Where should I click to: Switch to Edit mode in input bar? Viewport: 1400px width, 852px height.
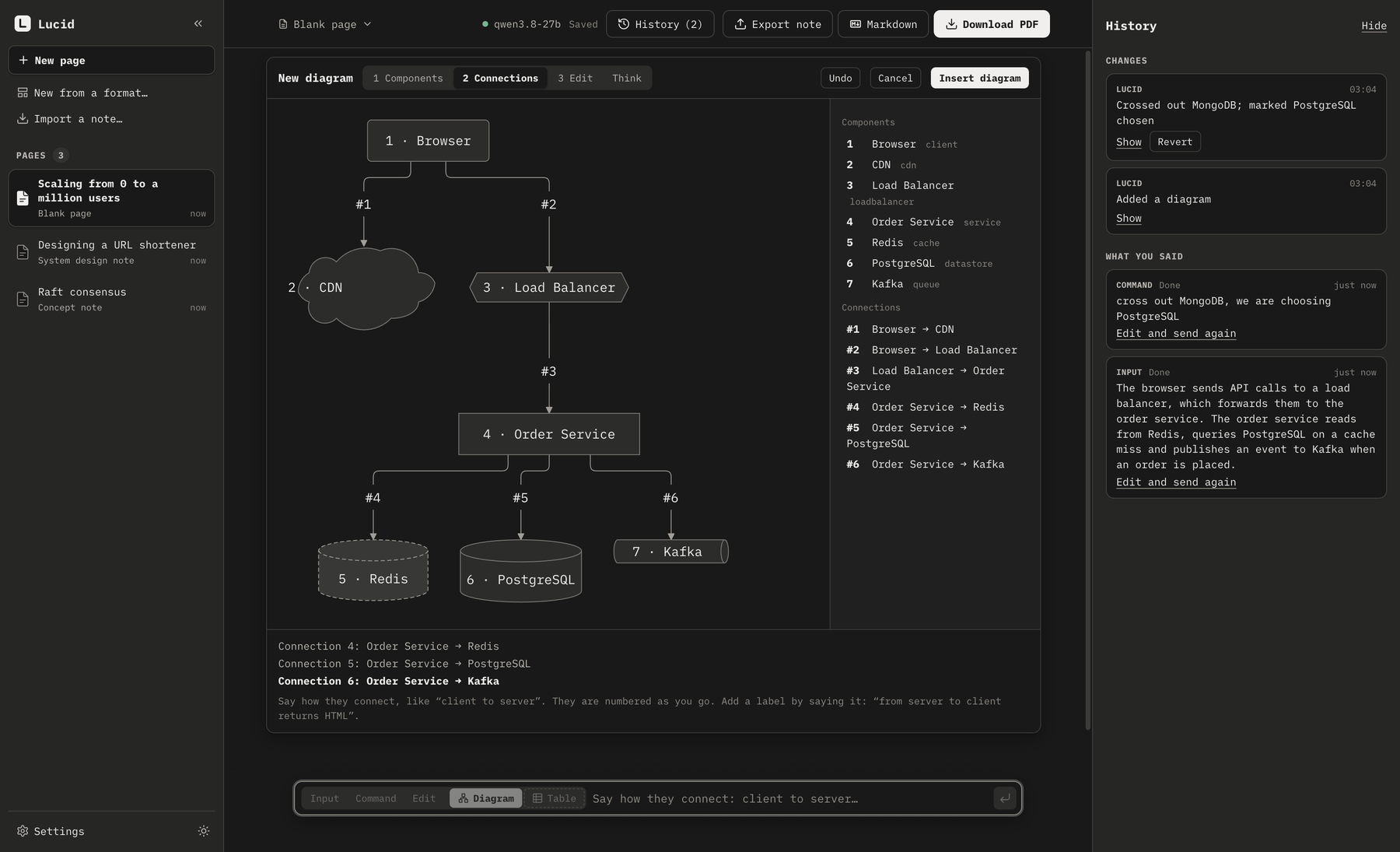(424, 798)
